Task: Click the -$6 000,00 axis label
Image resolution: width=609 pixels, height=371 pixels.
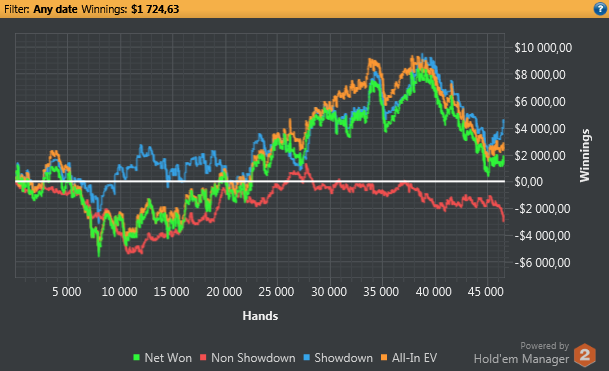Action: tap(542, 263)
